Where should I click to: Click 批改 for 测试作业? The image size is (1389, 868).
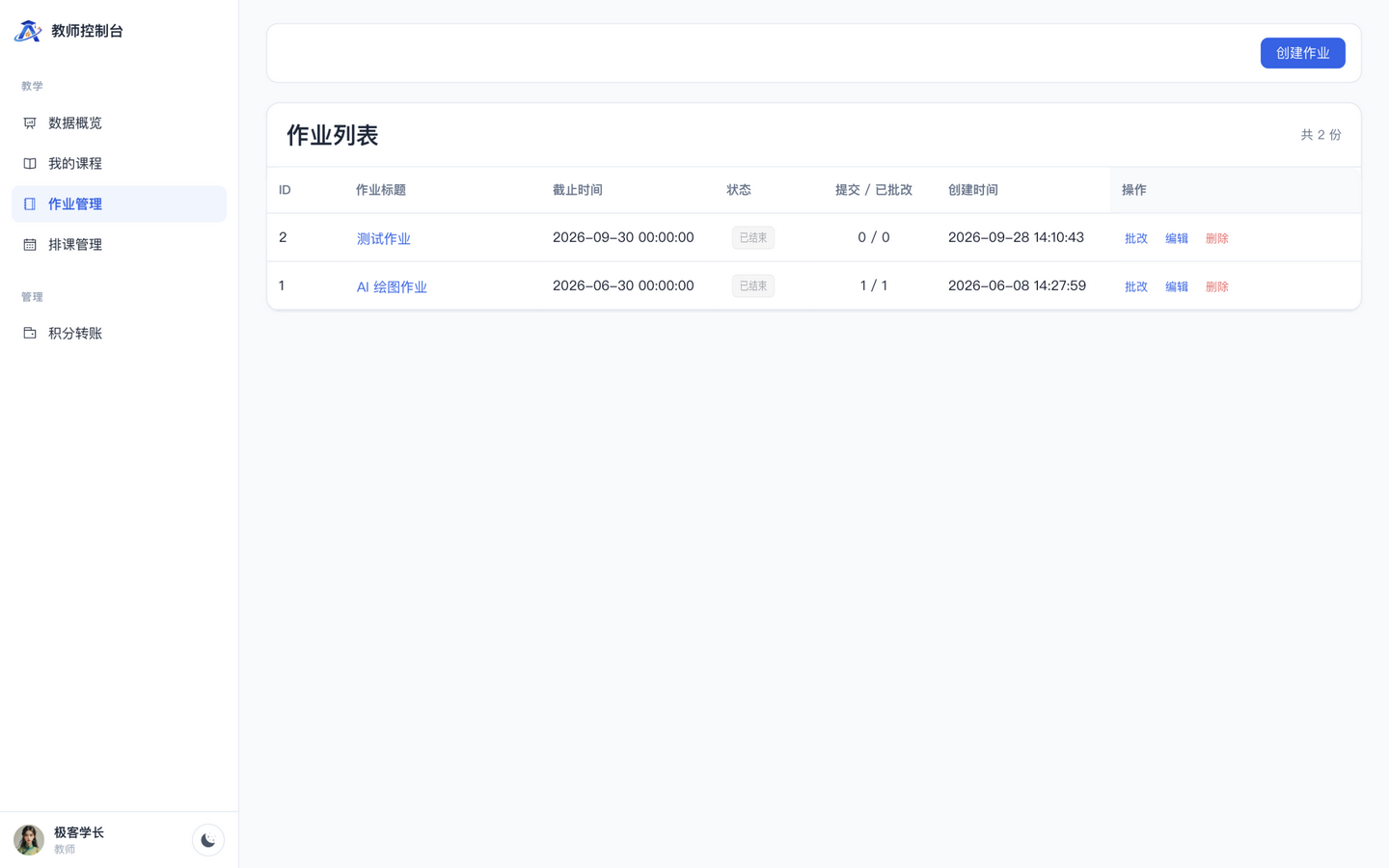1136,238
